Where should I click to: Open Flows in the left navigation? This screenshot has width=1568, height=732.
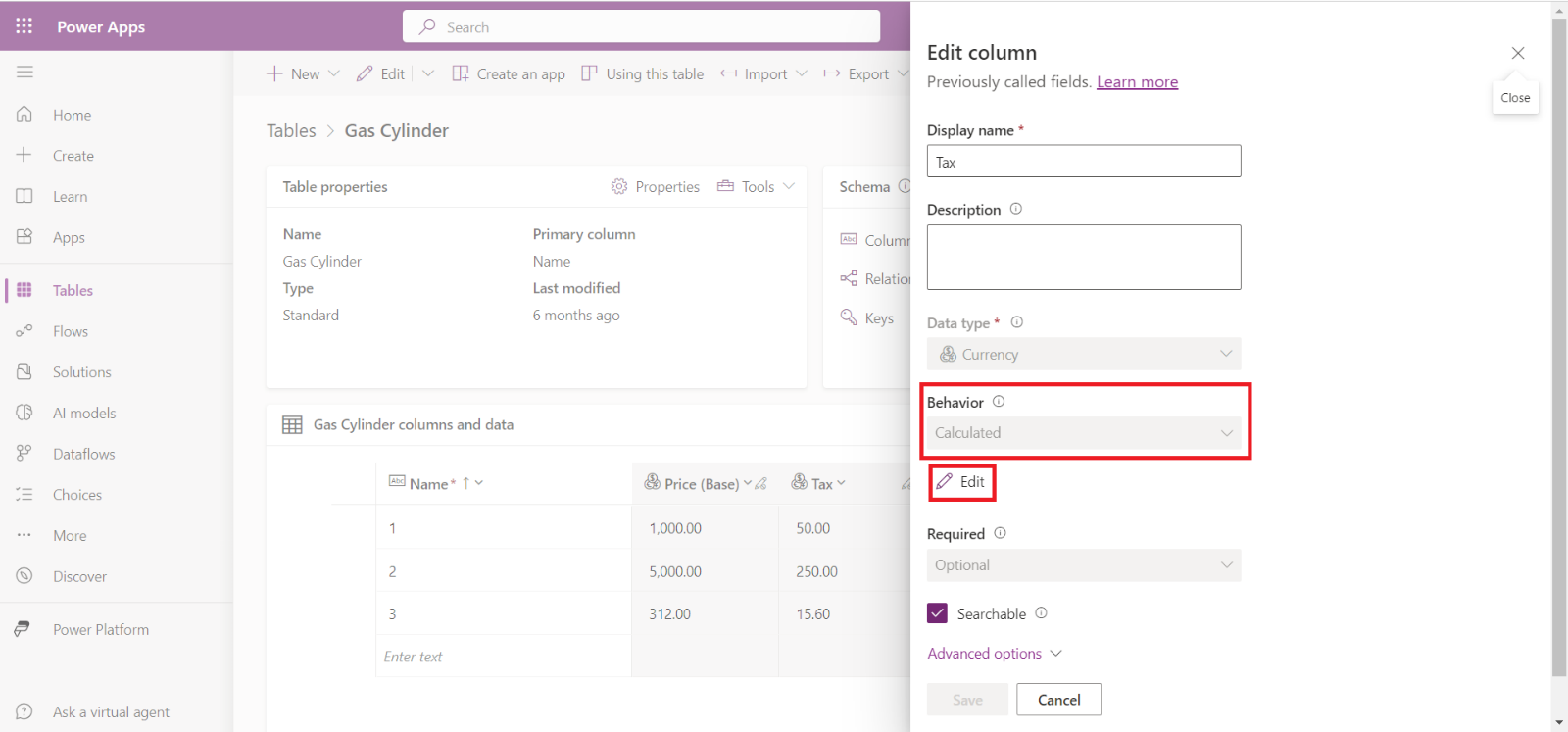[71, 331]
